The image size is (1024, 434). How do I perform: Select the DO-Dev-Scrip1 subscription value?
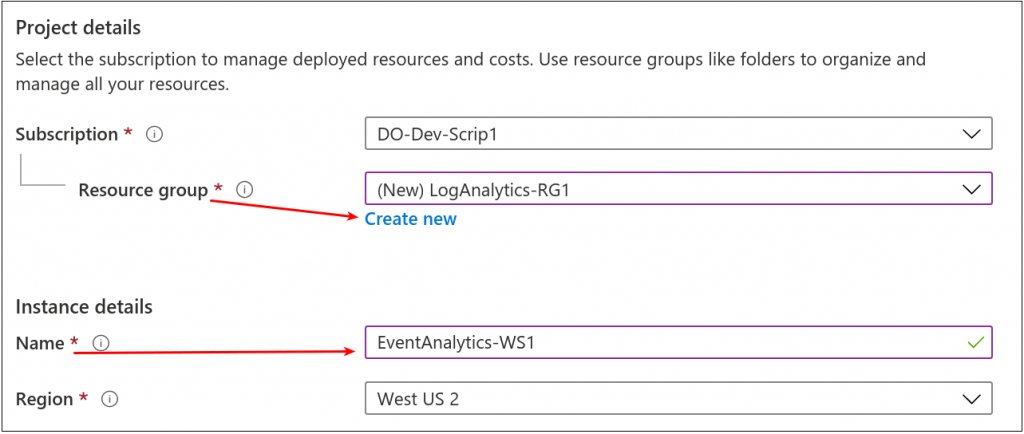436,134
